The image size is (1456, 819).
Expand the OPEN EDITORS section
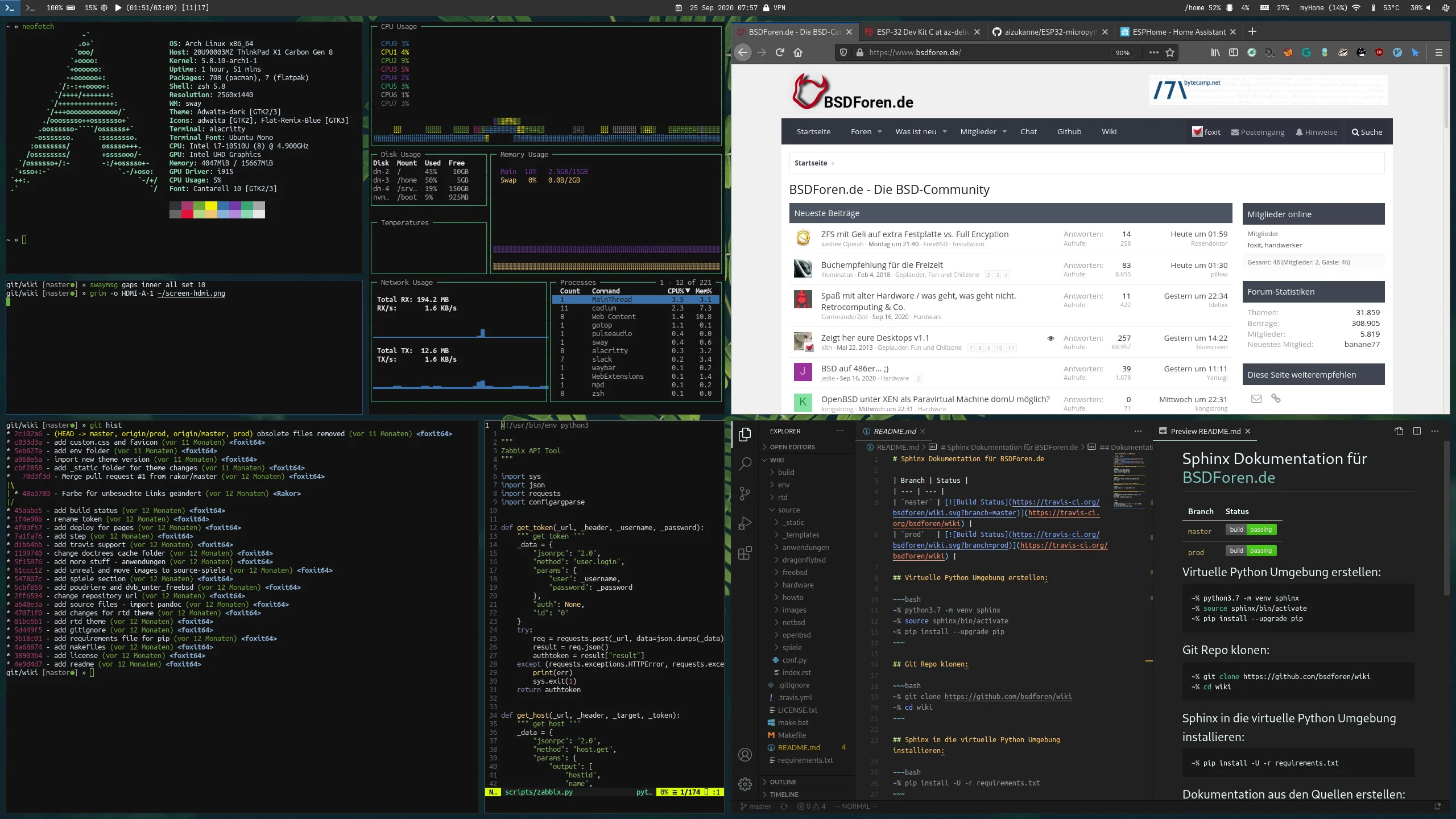point(792,447)
